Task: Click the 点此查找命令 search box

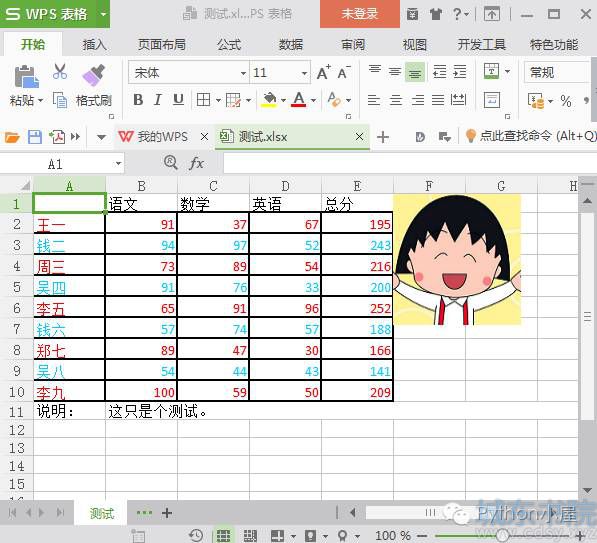Action: point(532,136)
